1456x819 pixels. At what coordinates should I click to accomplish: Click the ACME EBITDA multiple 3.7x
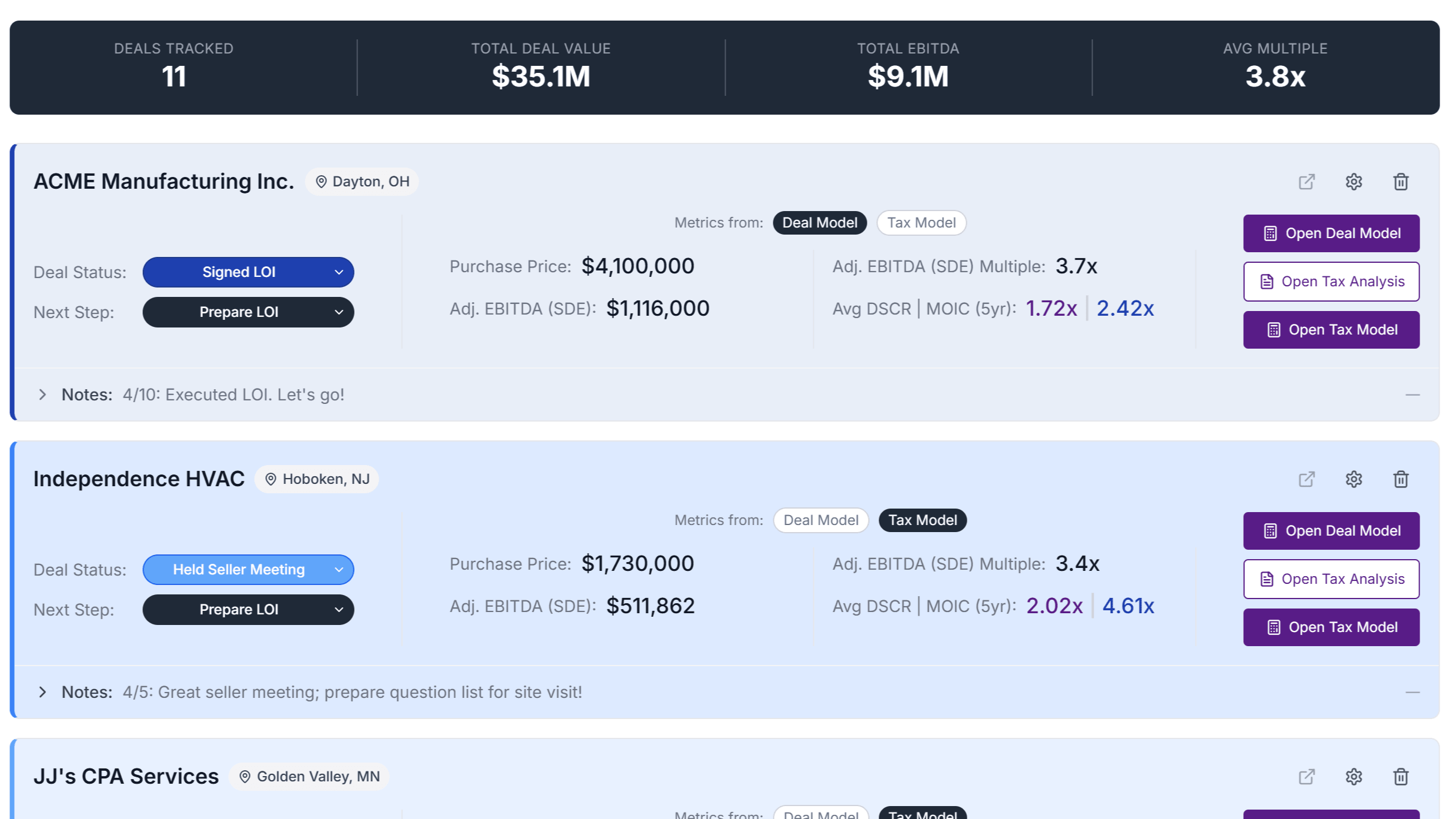pos(1076,266)
